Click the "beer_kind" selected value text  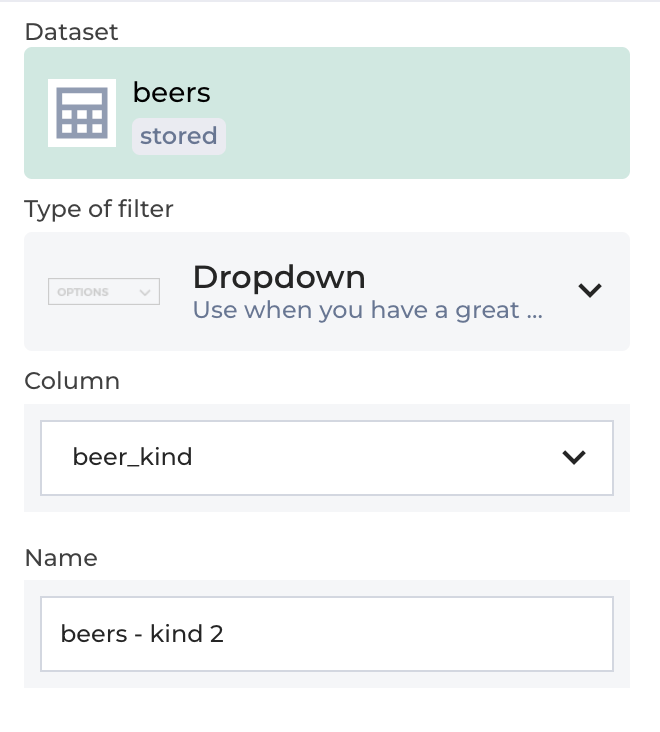click(132, 458)
